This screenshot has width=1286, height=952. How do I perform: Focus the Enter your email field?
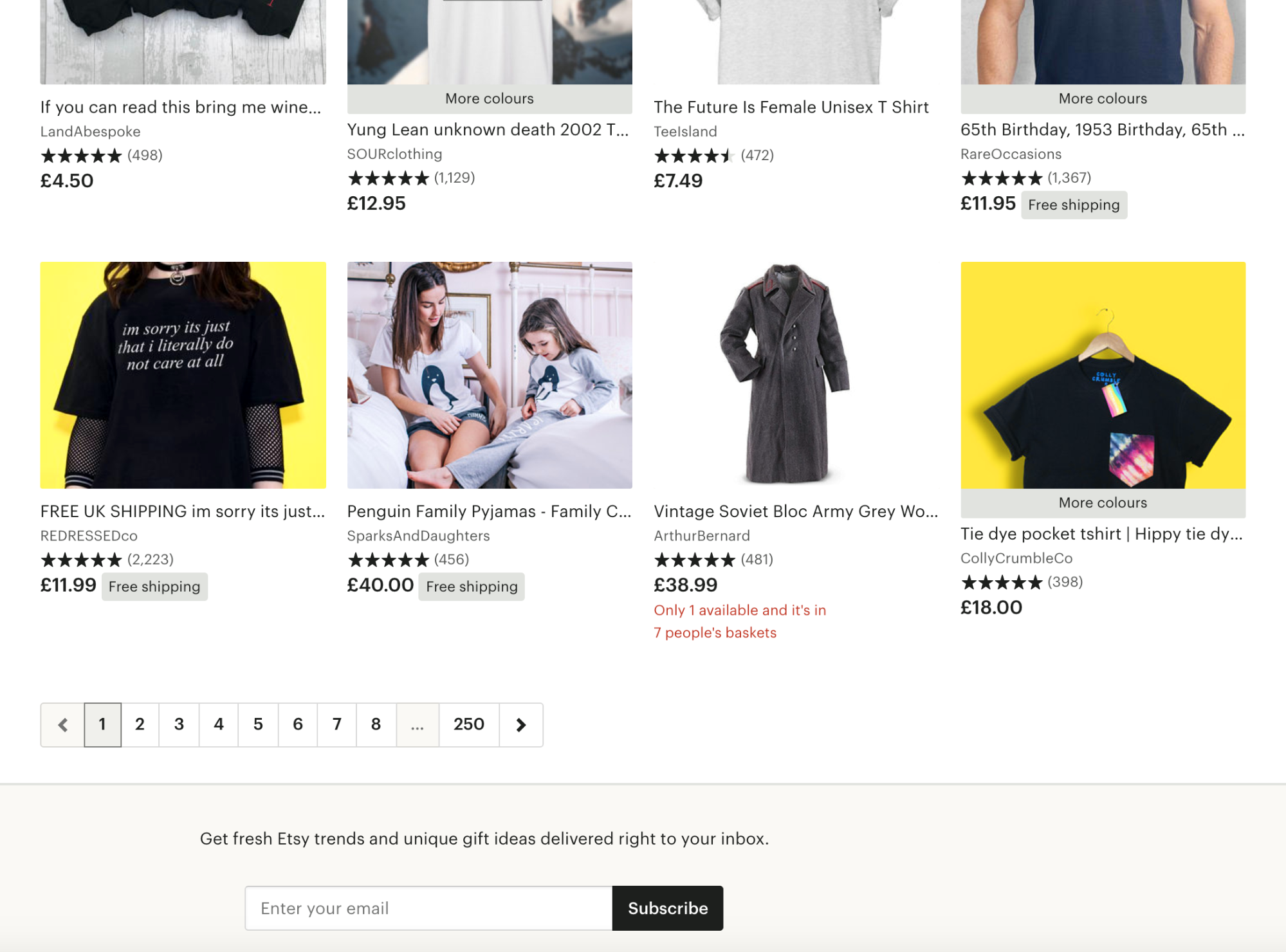(x=428, y=908)
